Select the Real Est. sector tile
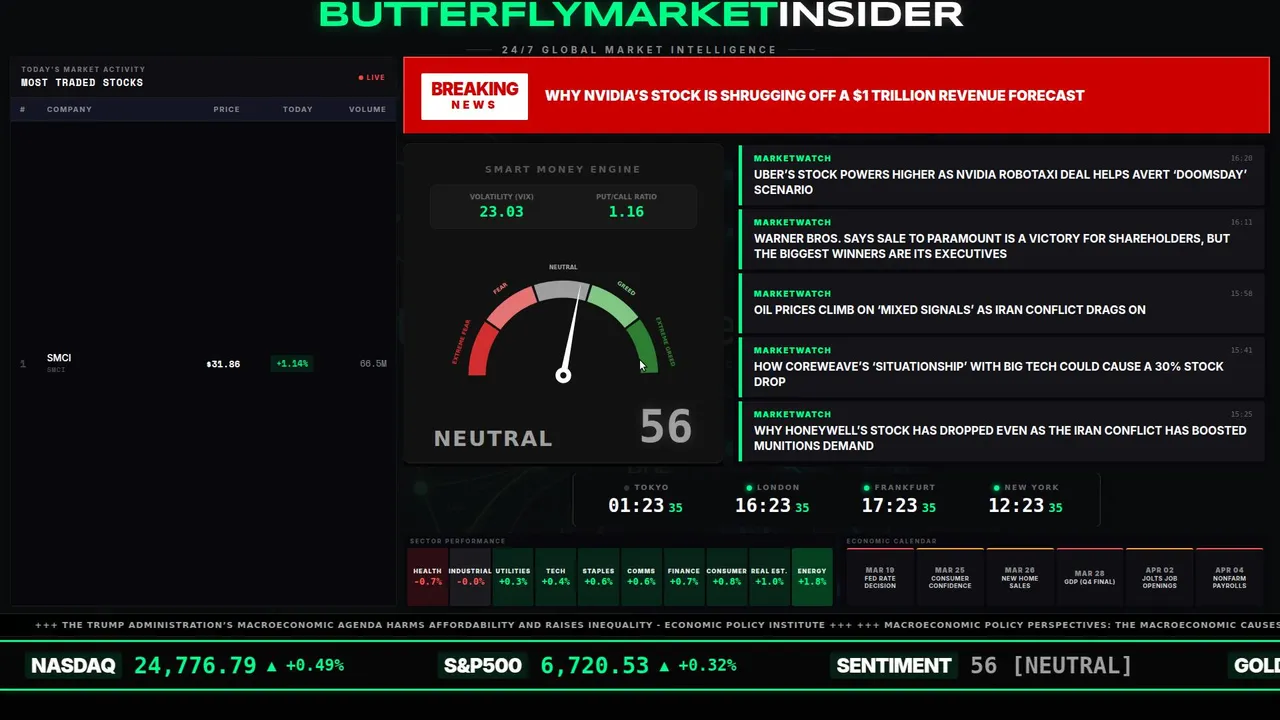Viewport: 1280px width, 720px height. [769, 576]
